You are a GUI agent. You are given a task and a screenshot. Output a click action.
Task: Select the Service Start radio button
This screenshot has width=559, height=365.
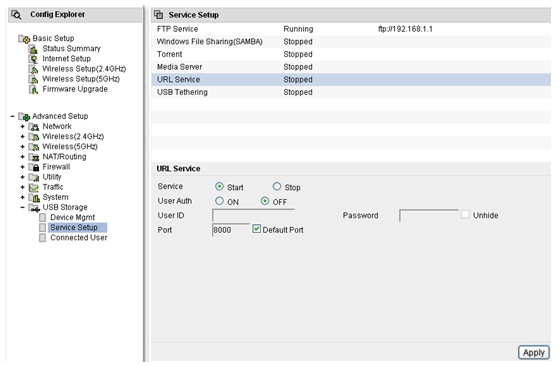click(x=219, y=186)
